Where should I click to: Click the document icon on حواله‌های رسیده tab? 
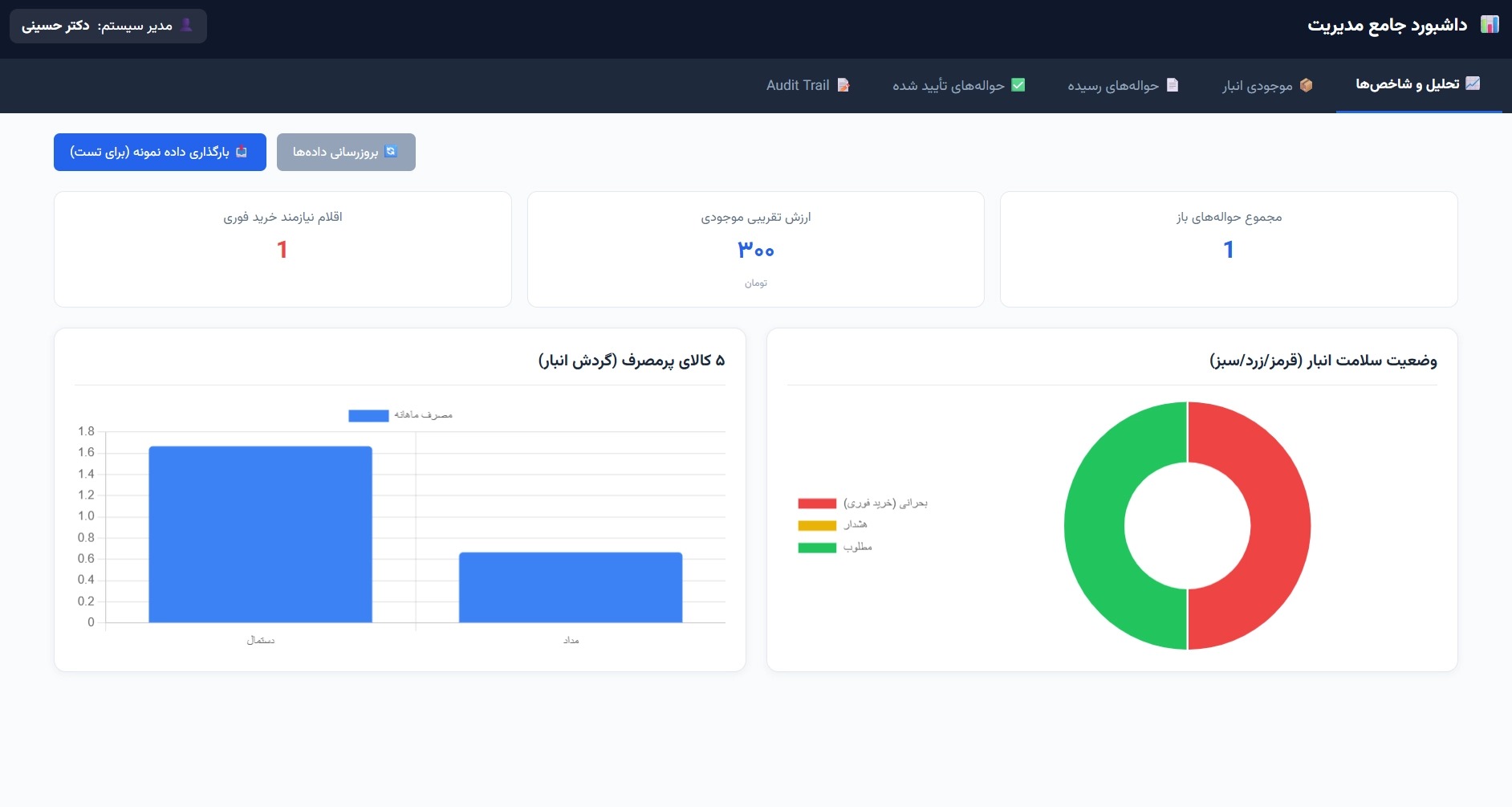[x=1173, y=85]
